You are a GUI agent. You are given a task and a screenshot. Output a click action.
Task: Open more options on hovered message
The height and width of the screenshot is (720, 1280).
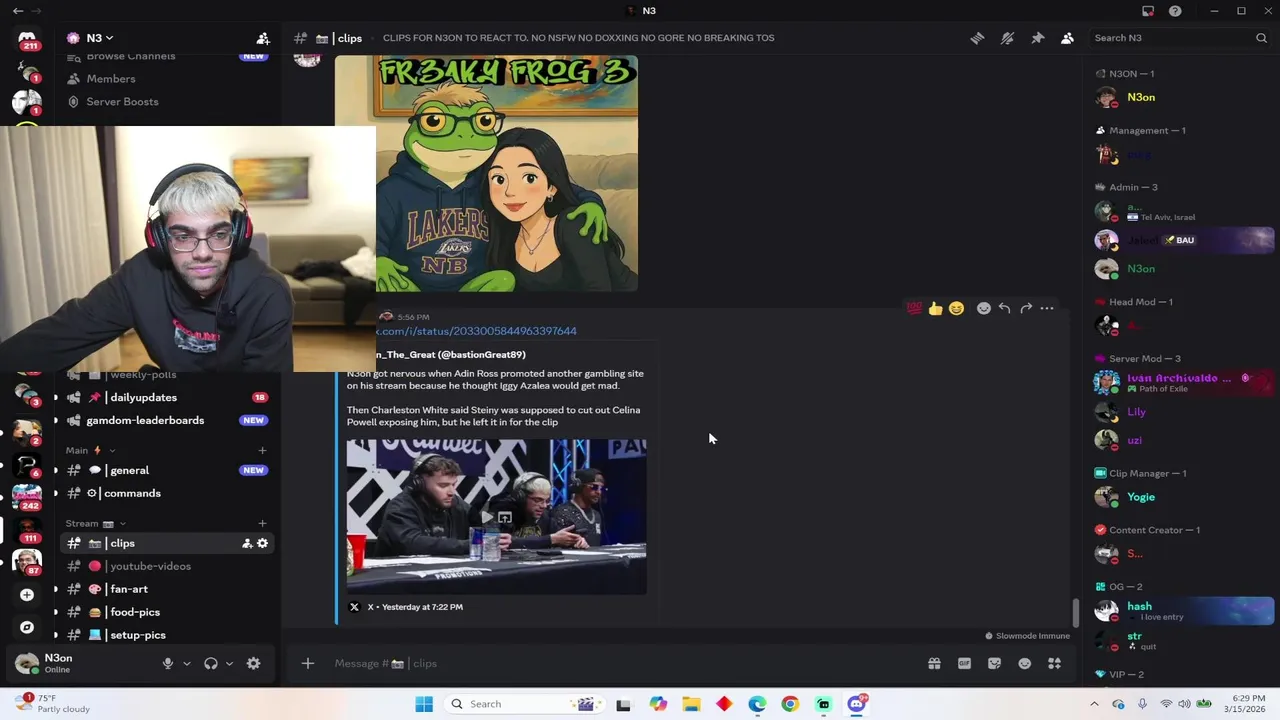coord(1047,308)
